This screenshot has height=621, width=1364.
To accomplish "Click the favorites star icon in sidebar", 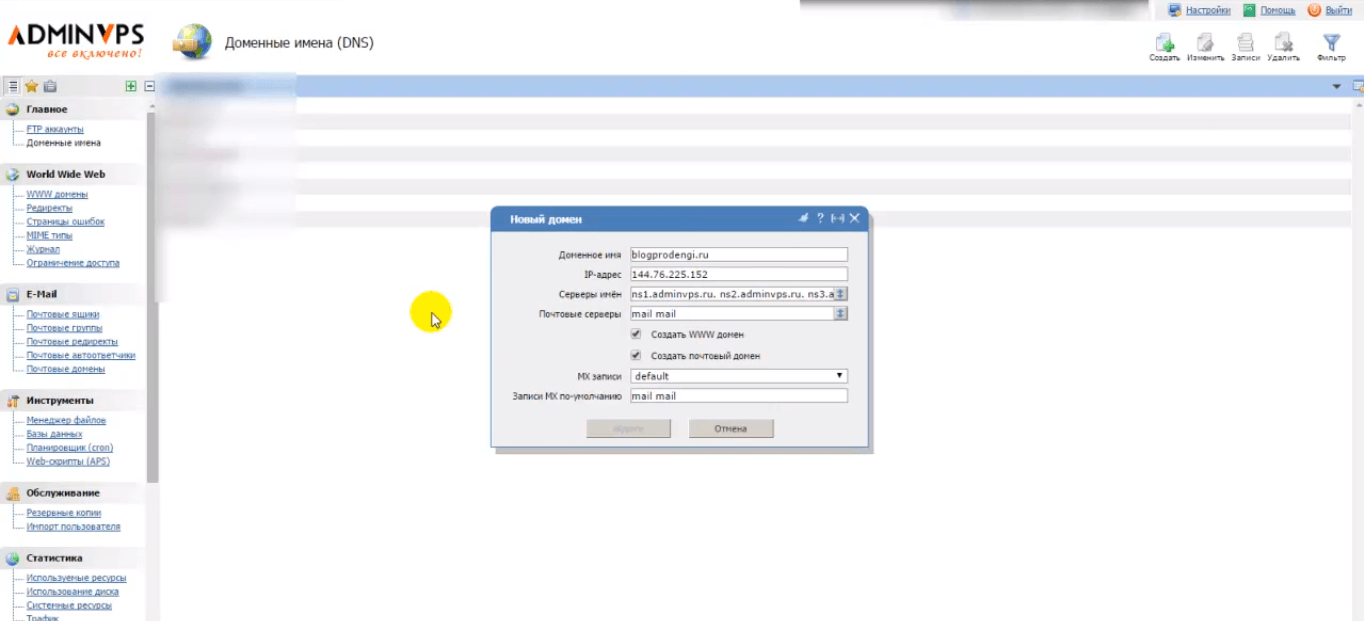I will [x=31, y=87].
